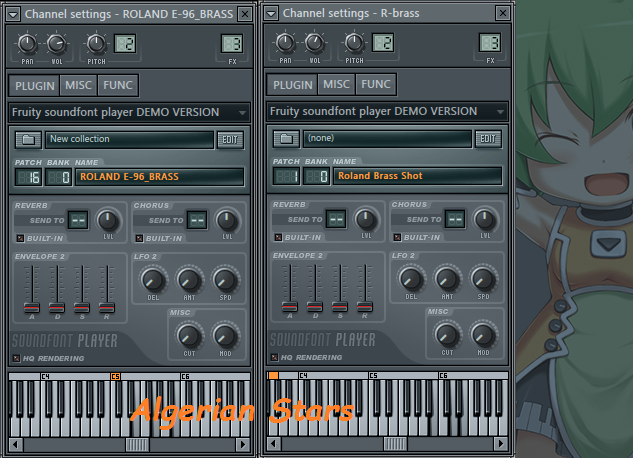The width and height of the screenshot is (633, 458).
Task: Click the Pitch knob in ROLAND E-96_BRASS window
Action: (x=96, y=44)
